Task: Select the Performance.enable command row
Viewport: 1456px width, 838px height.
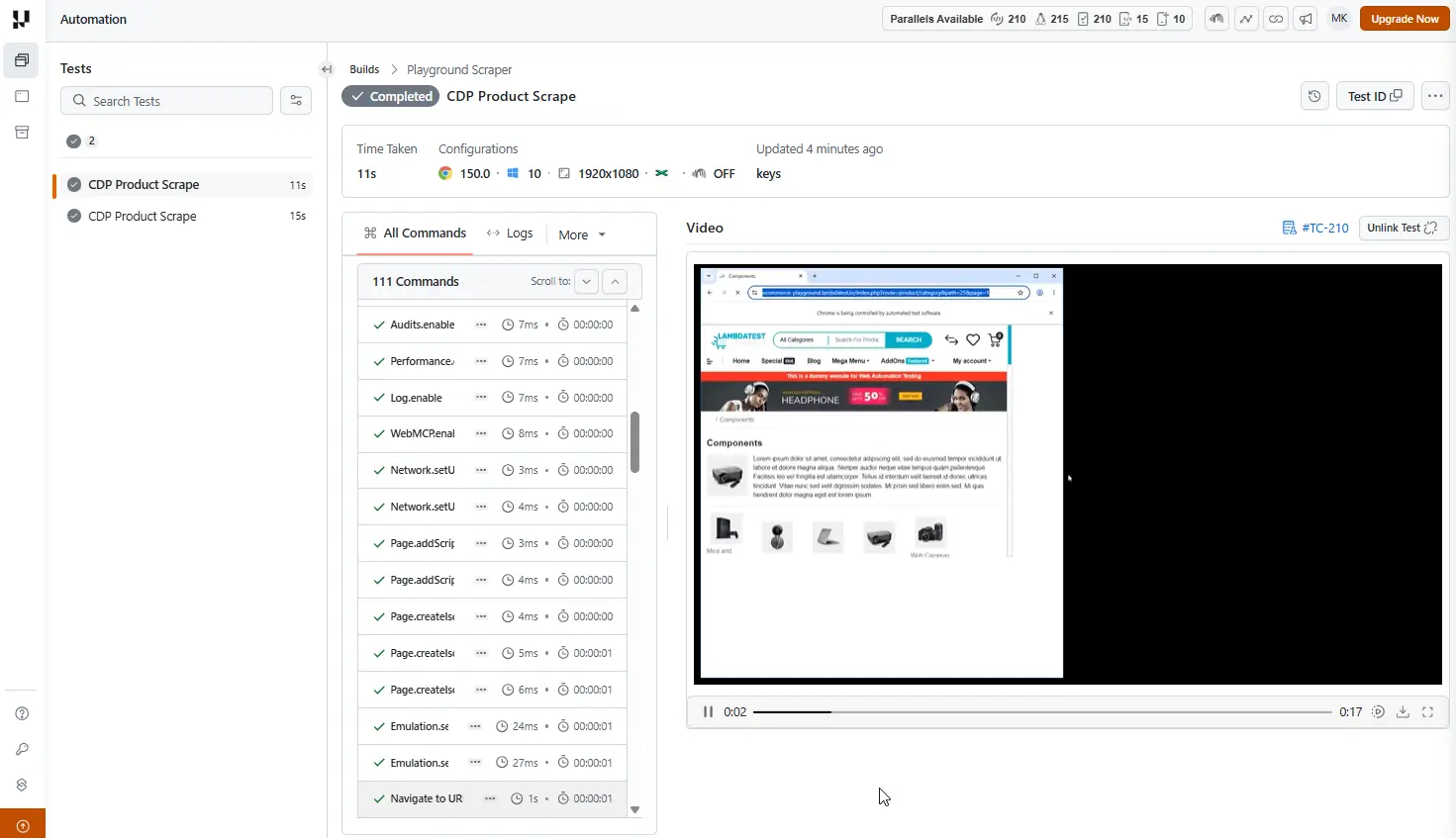Action: (x=492, y=361)
